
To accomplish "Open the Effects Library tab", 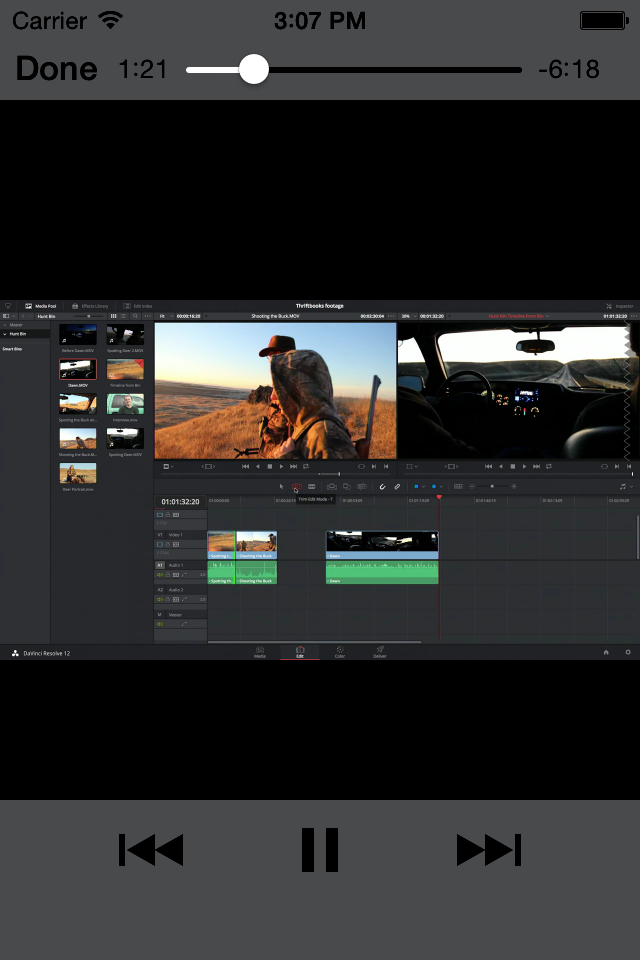I will point(90,306).
